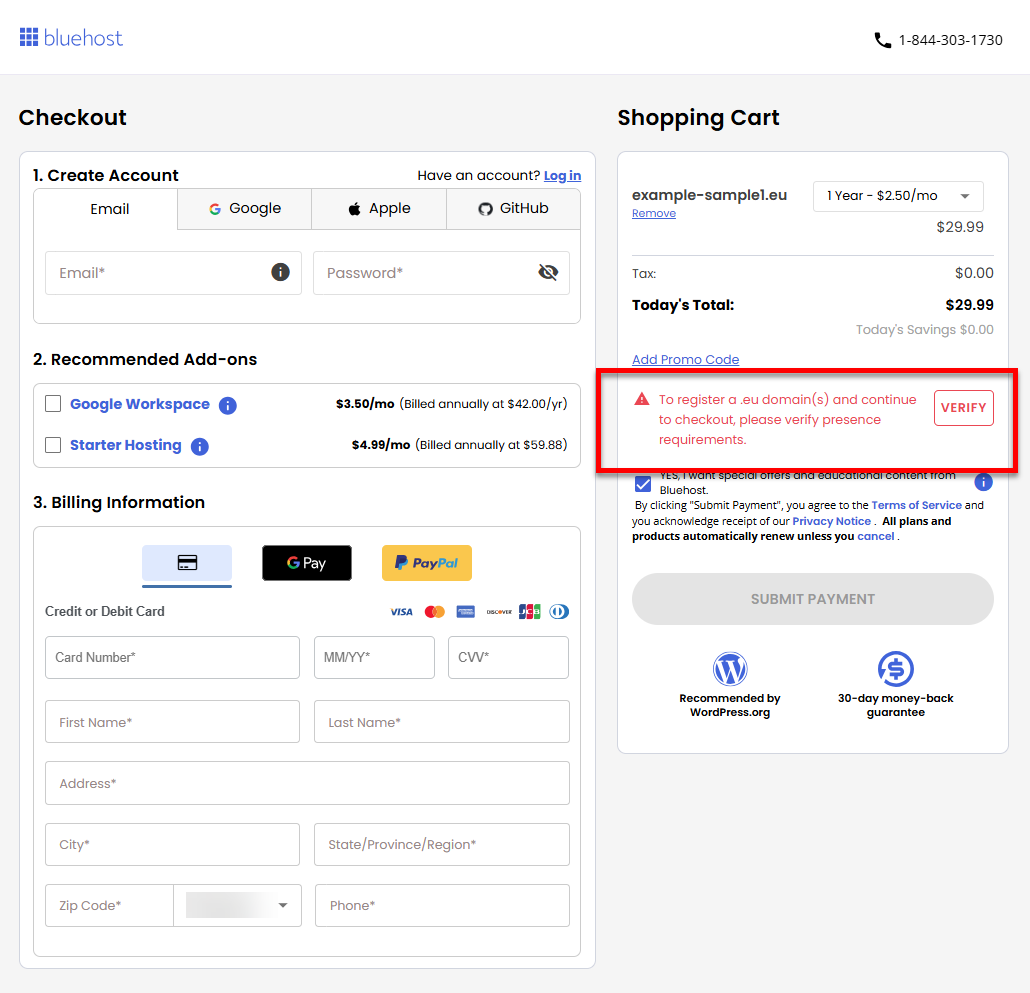This screenshot has width=1030, height=993.
Task: Click the JCB card logo
Action: click(529, 612)
